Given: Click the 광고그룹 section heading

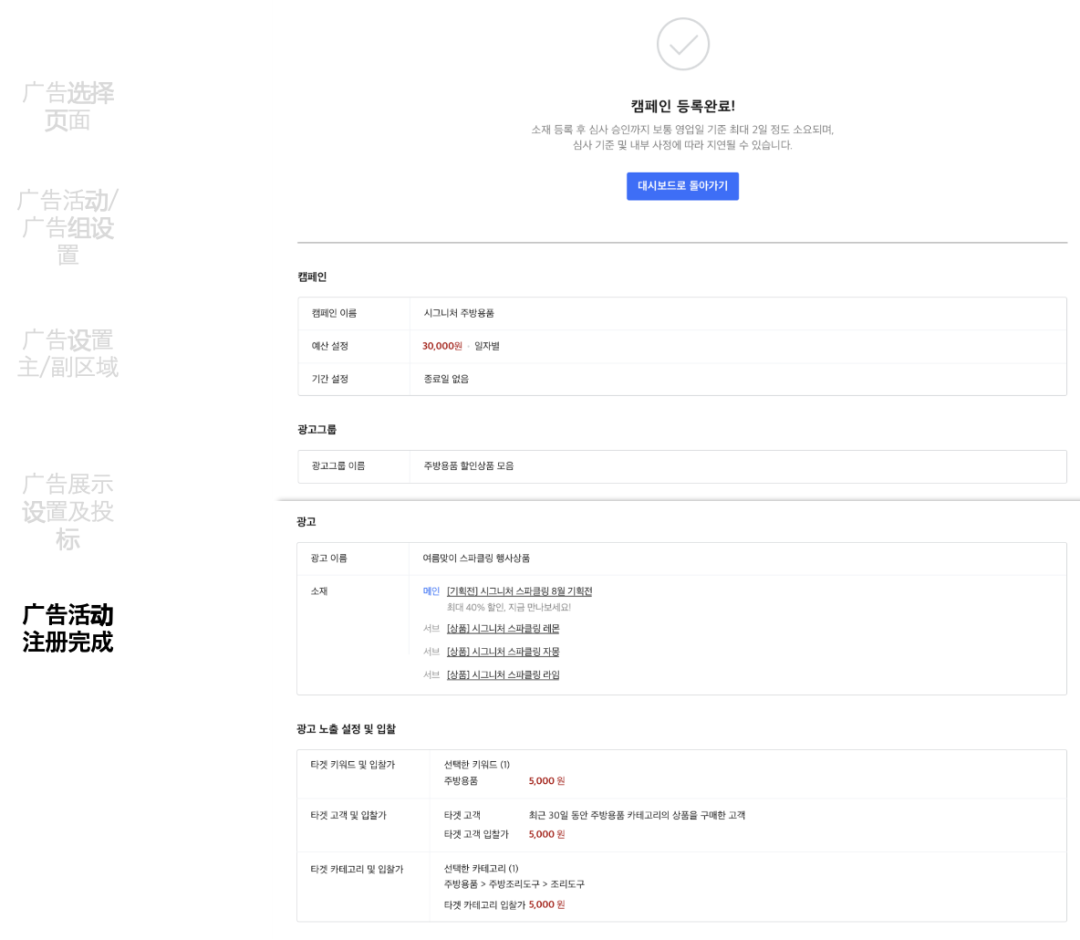Looking at the screenshot, I should pos(317,430).
